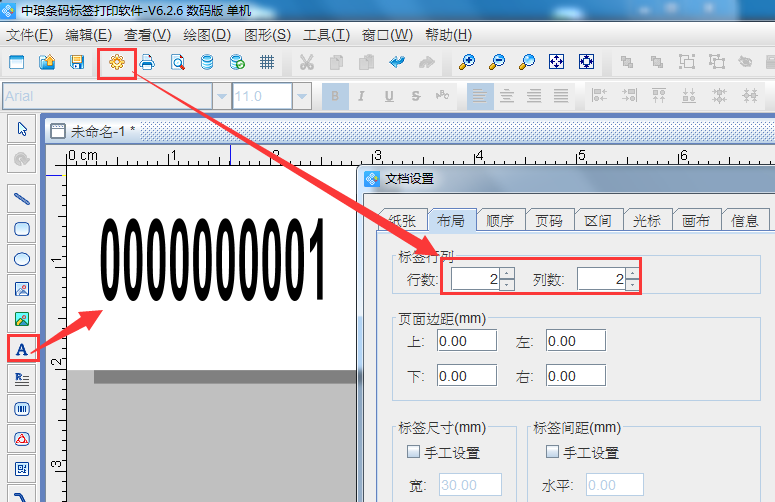The width and height of the screenshot is (775, 502).
Task: Switch to the 光标 tab
Action: point(647,220)
